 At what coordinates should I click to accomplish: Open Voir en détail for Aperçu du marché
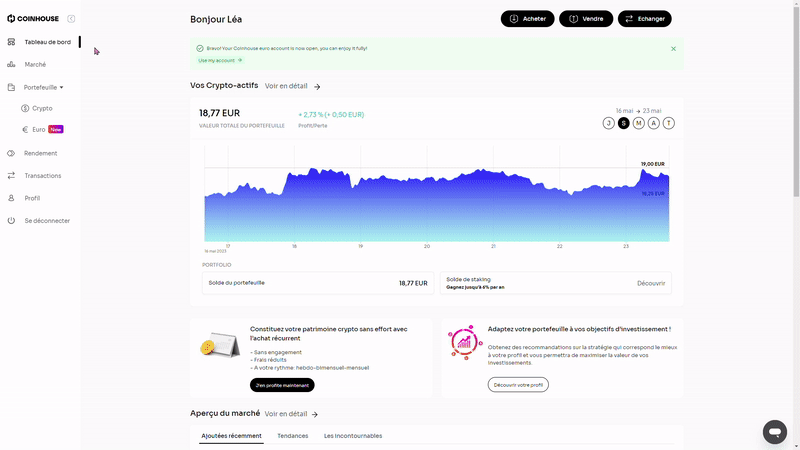pos(286,414)
